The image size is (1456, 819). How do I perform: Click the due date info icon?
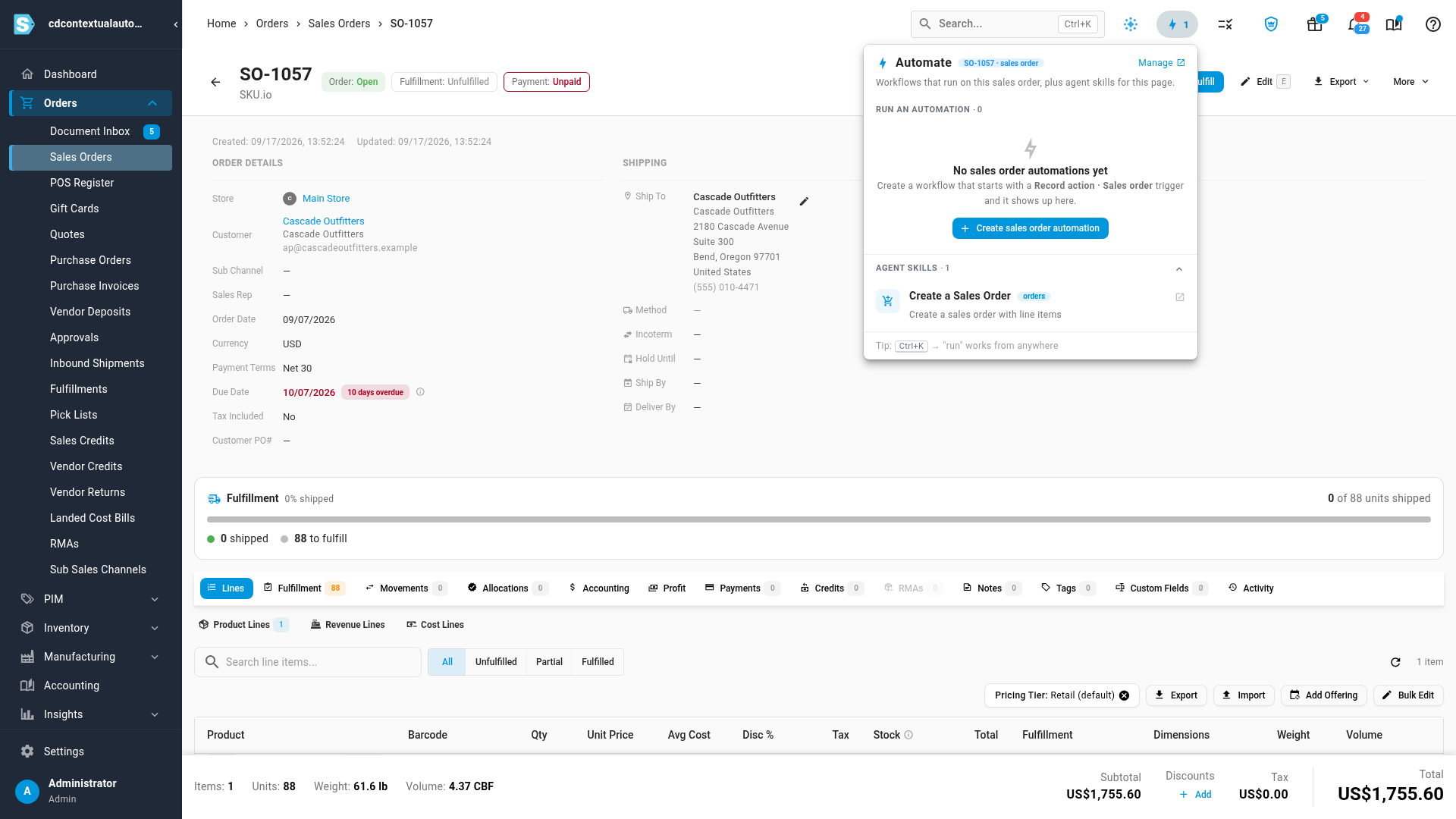[x=420, y=392]
